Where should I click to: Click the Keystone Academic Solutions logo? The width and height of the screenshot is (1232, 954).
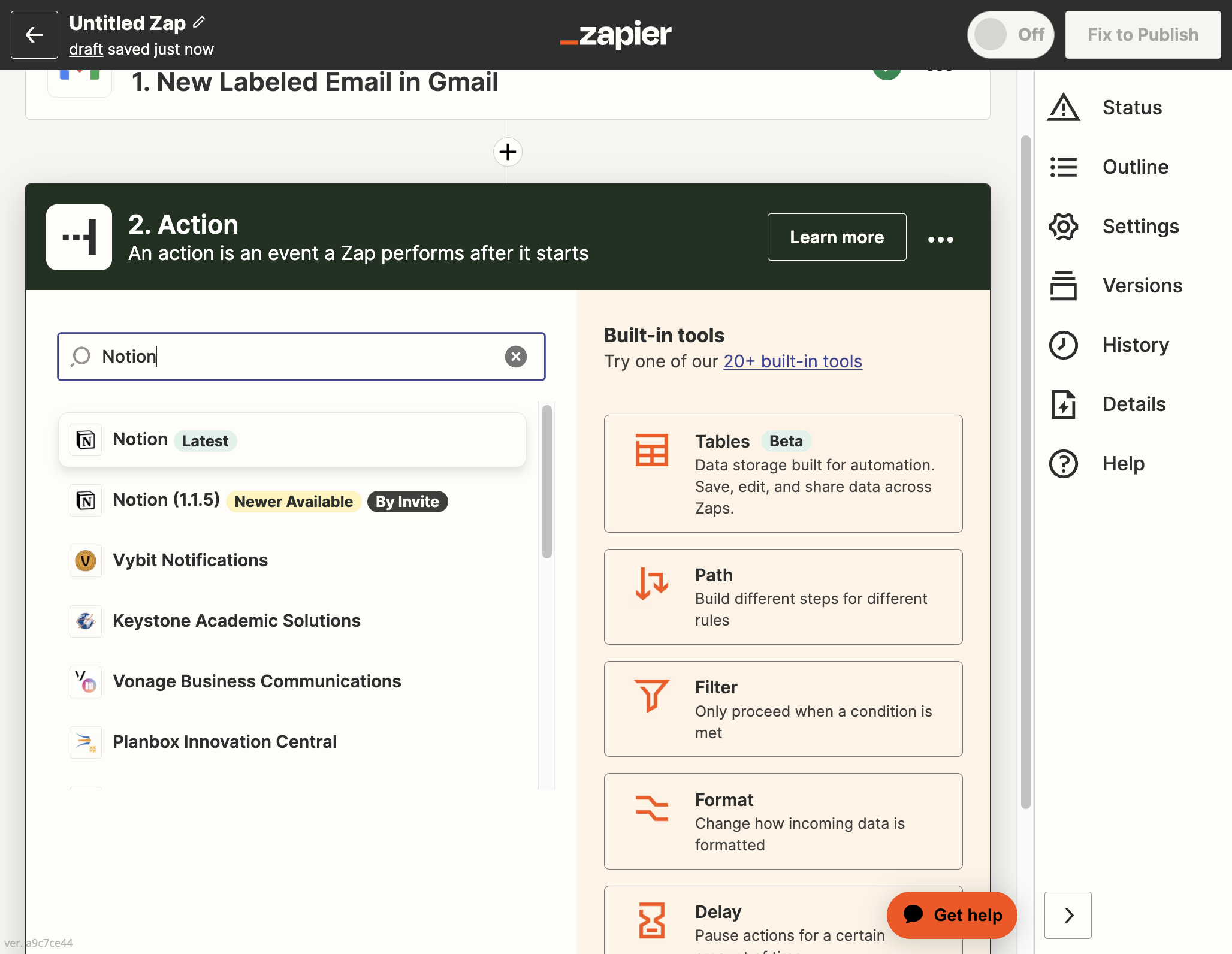coord(86,621)
